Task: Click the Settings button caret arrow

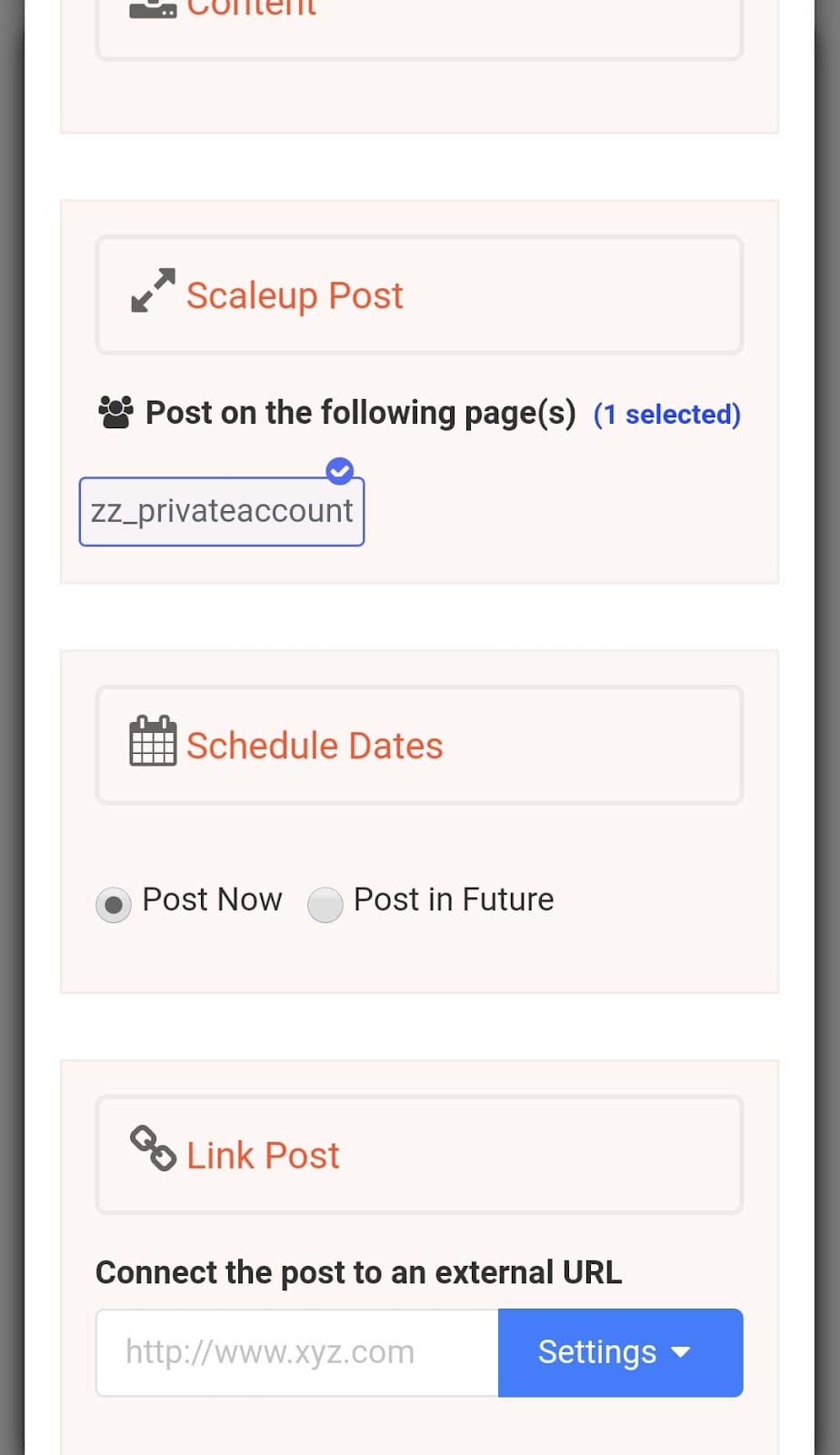Action: [681, 1352]
